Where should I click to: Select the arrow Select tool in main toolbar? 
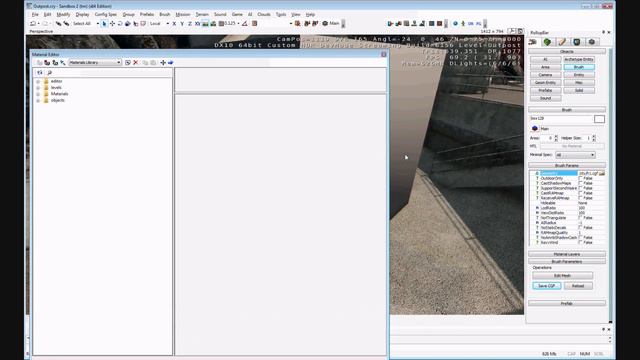point(104,24)
